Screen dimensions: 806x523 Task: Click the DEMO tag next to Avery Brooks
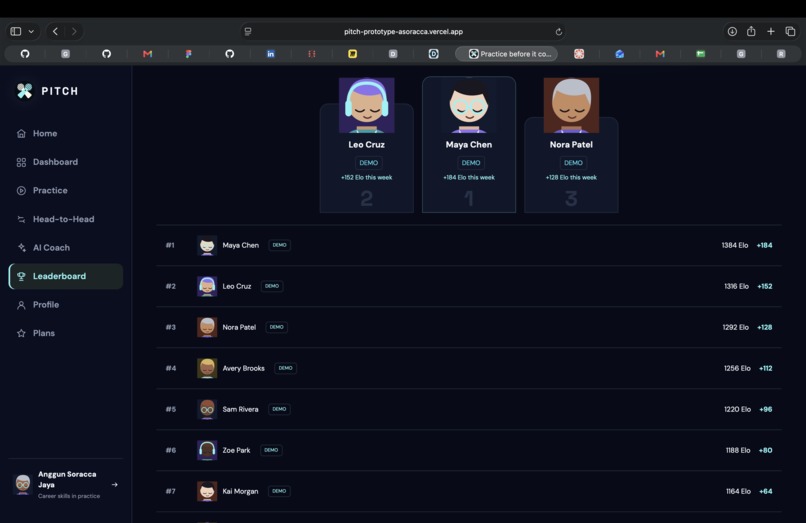point(285,368)
